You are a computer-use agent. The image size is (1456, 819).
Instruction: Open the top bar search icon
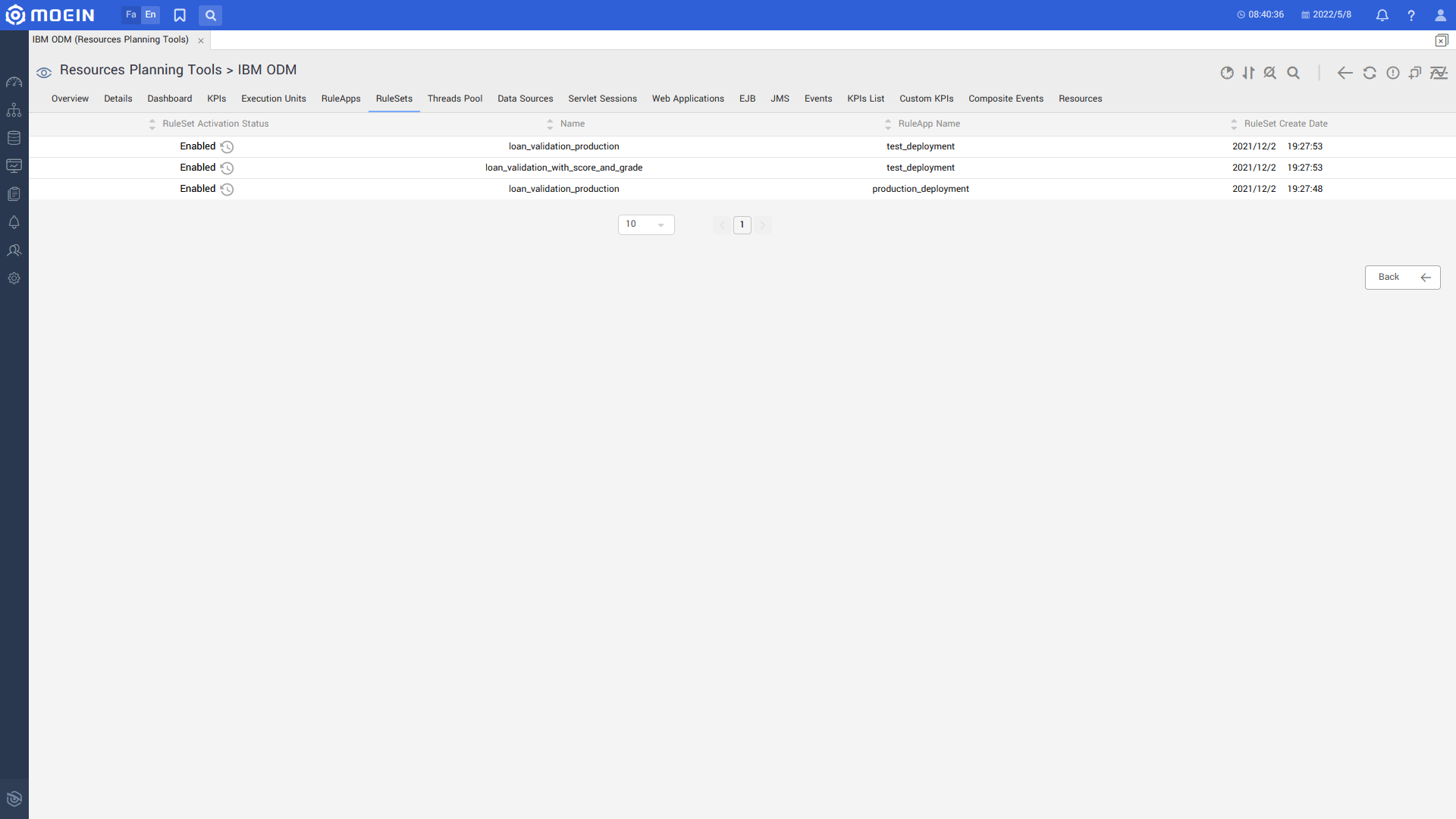pos(211,15)
